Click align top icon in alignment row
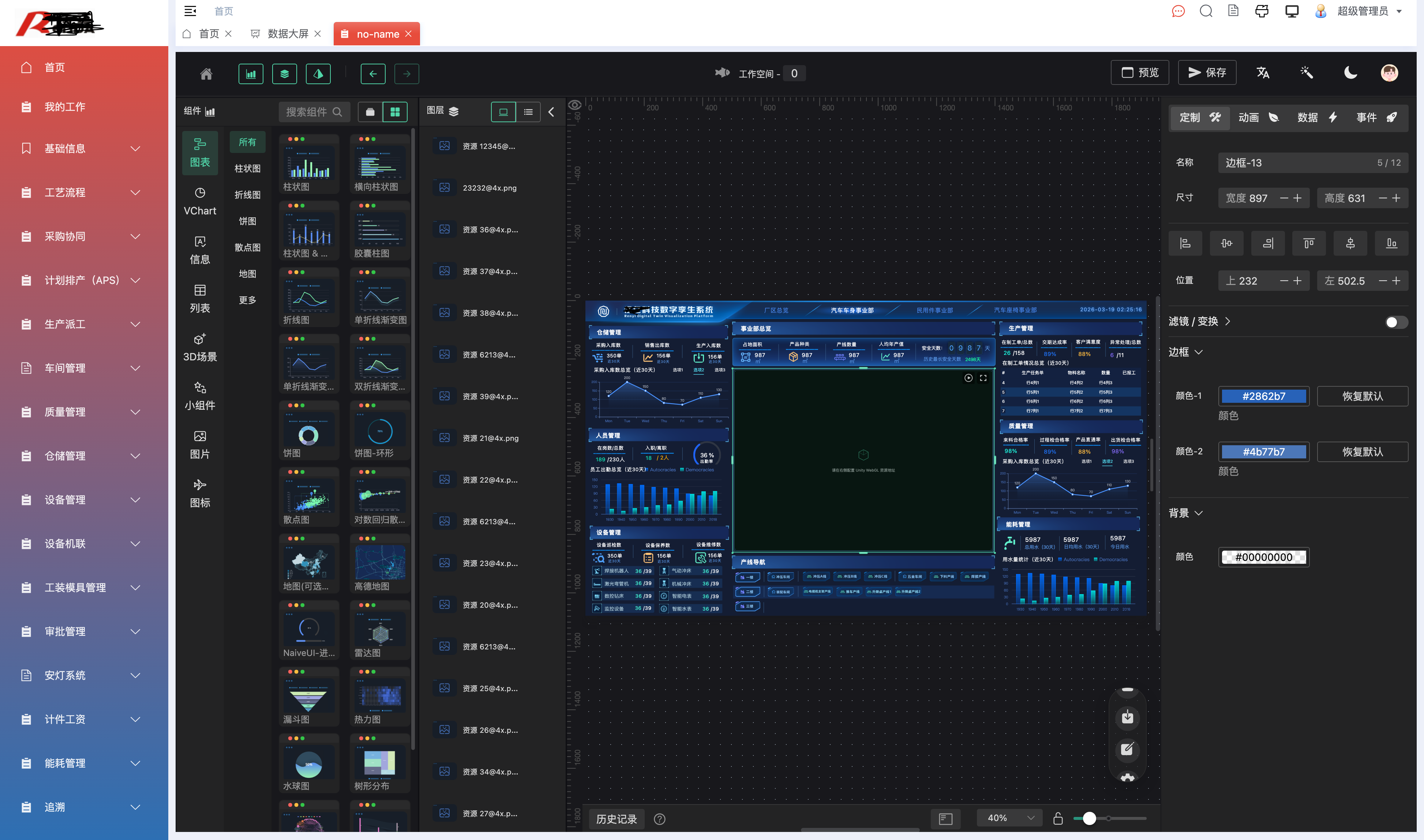 click(1308, 243)
